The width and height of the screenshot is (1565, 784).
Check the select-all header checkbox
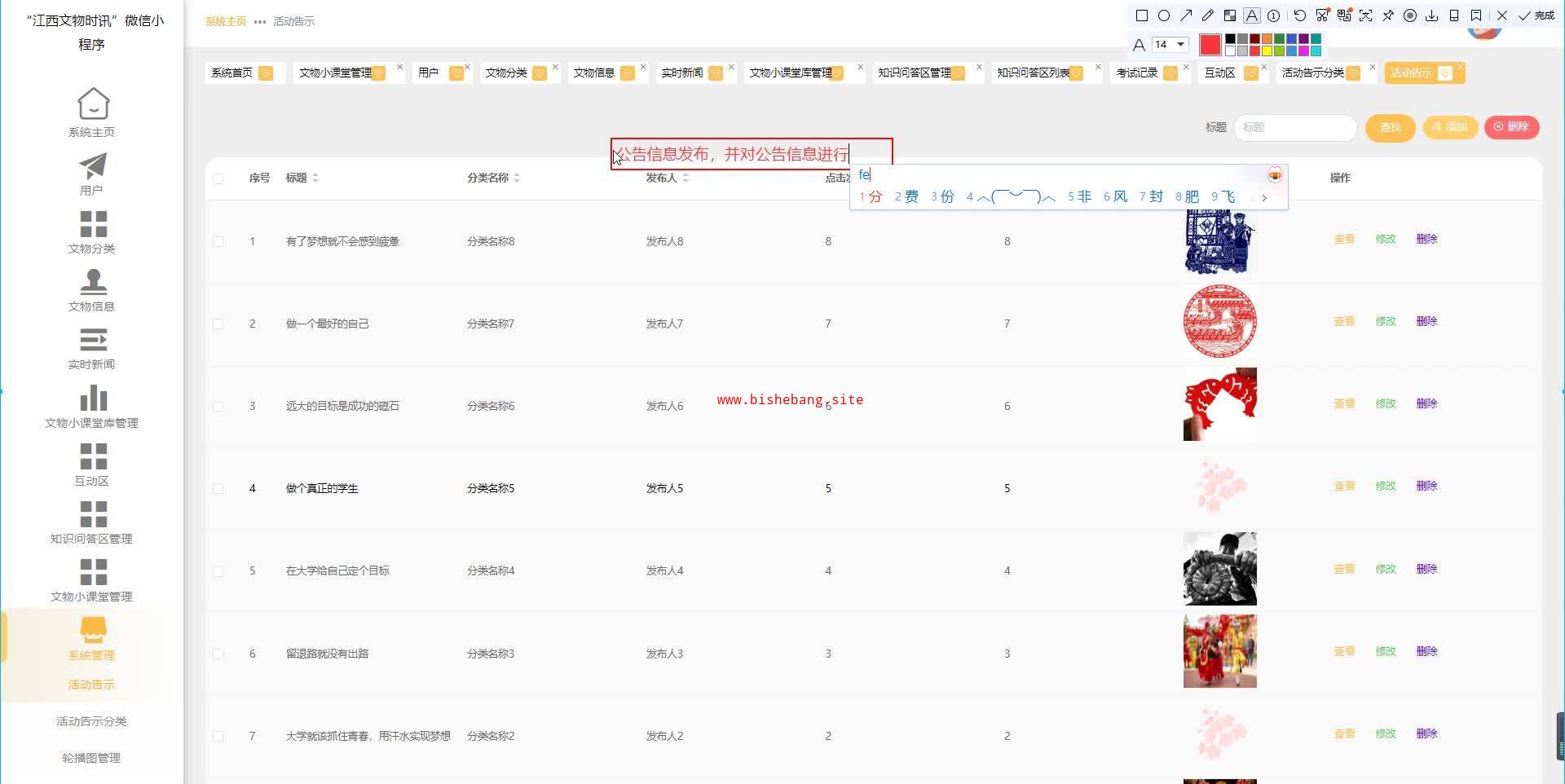pos(218,178)
